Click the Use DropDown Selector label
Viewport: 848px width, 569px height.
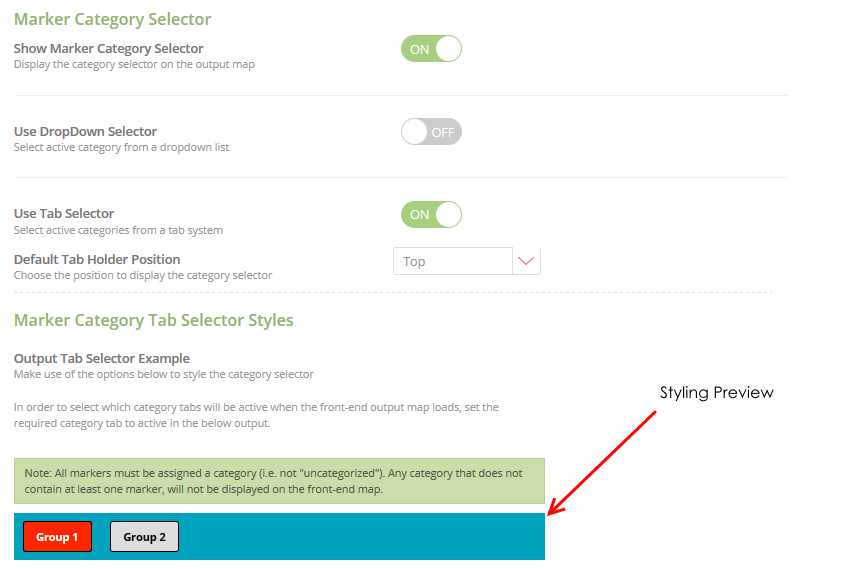coord(85,131)
